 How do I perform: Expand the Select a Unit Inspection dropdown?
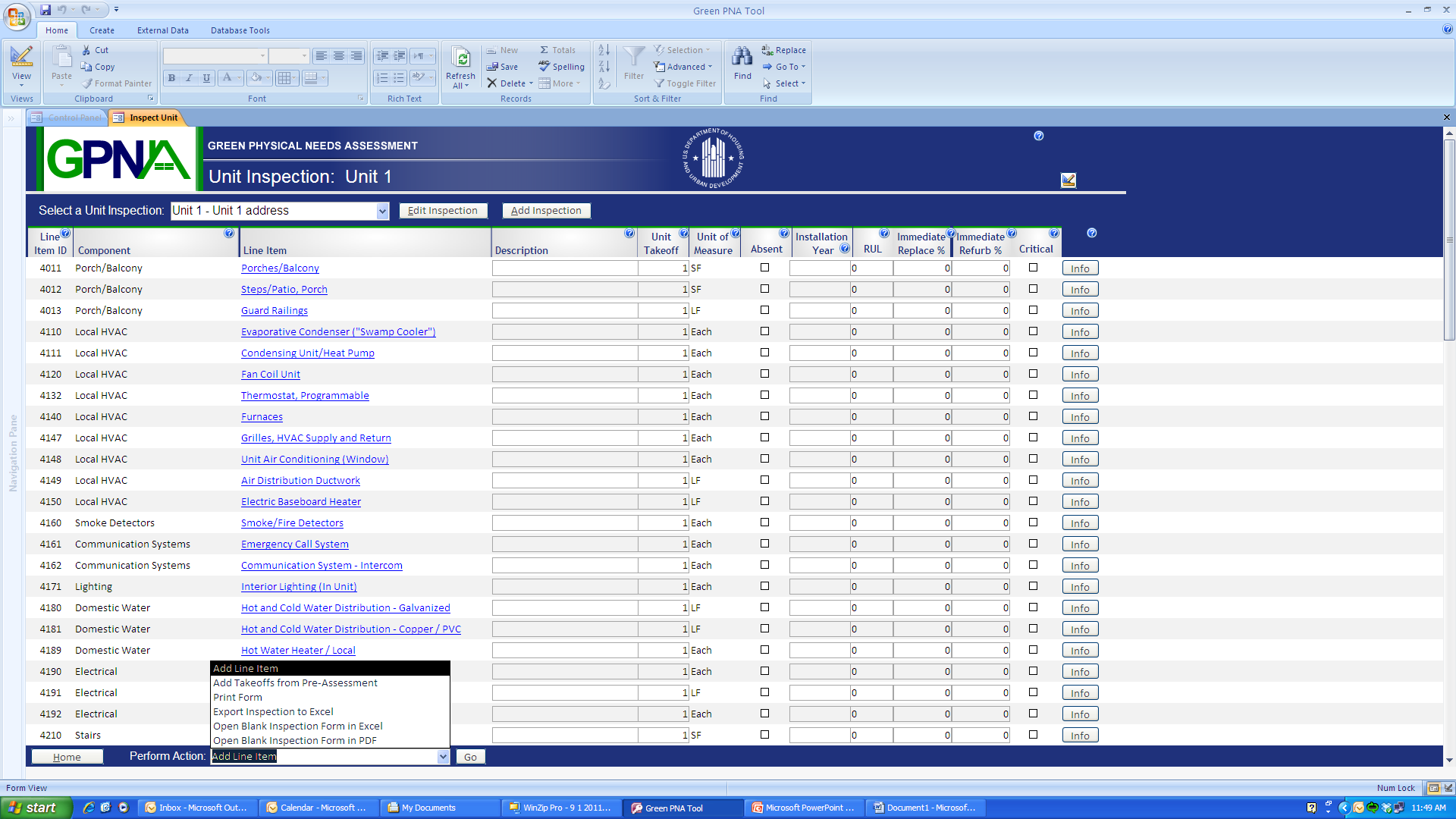tap(382, 211)
